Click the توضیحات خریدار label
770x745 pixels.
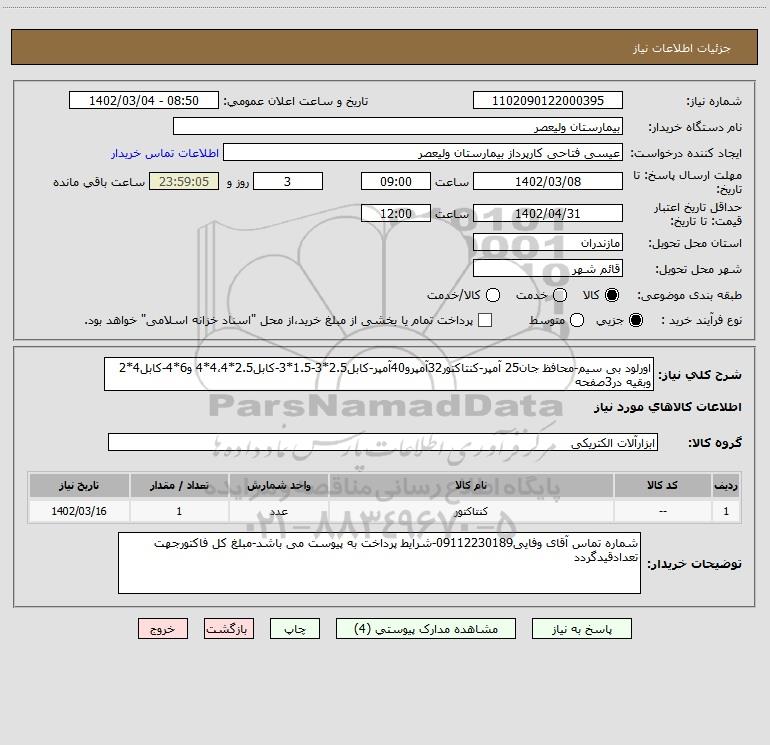[x=694, y=564]
